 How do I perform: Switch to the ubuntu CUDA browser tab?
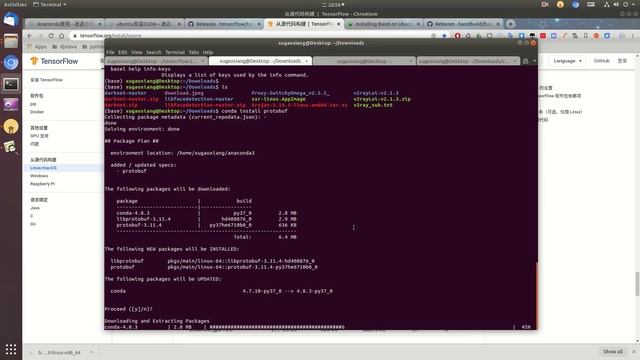coord(144,24)
